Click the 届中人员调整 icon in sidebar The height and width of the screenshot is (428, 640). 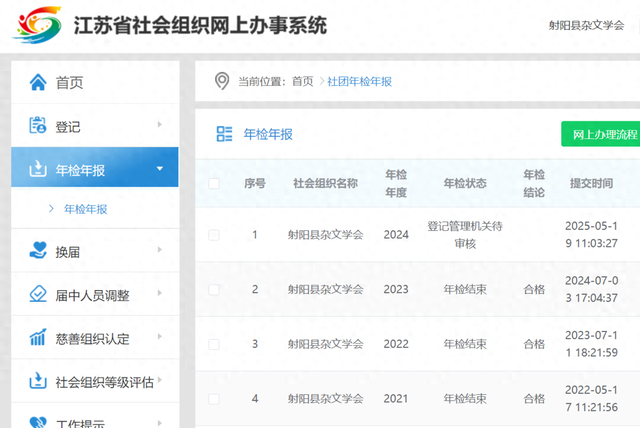(x=38, y=294)
